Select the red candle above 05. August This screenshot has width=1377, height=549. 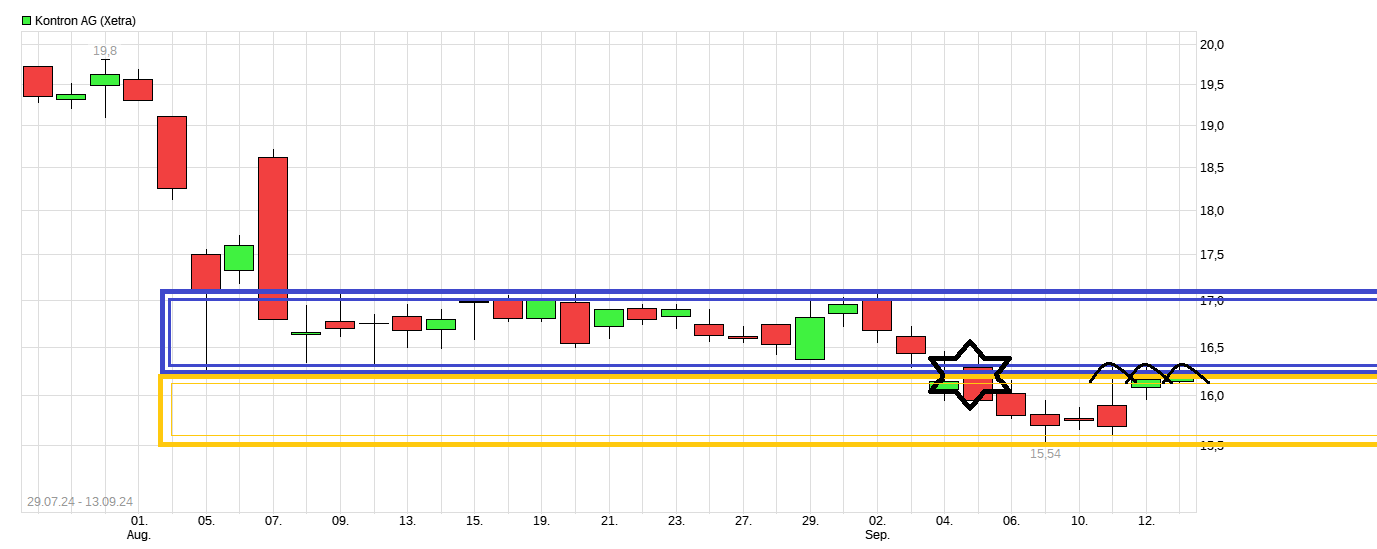[206, 272]
